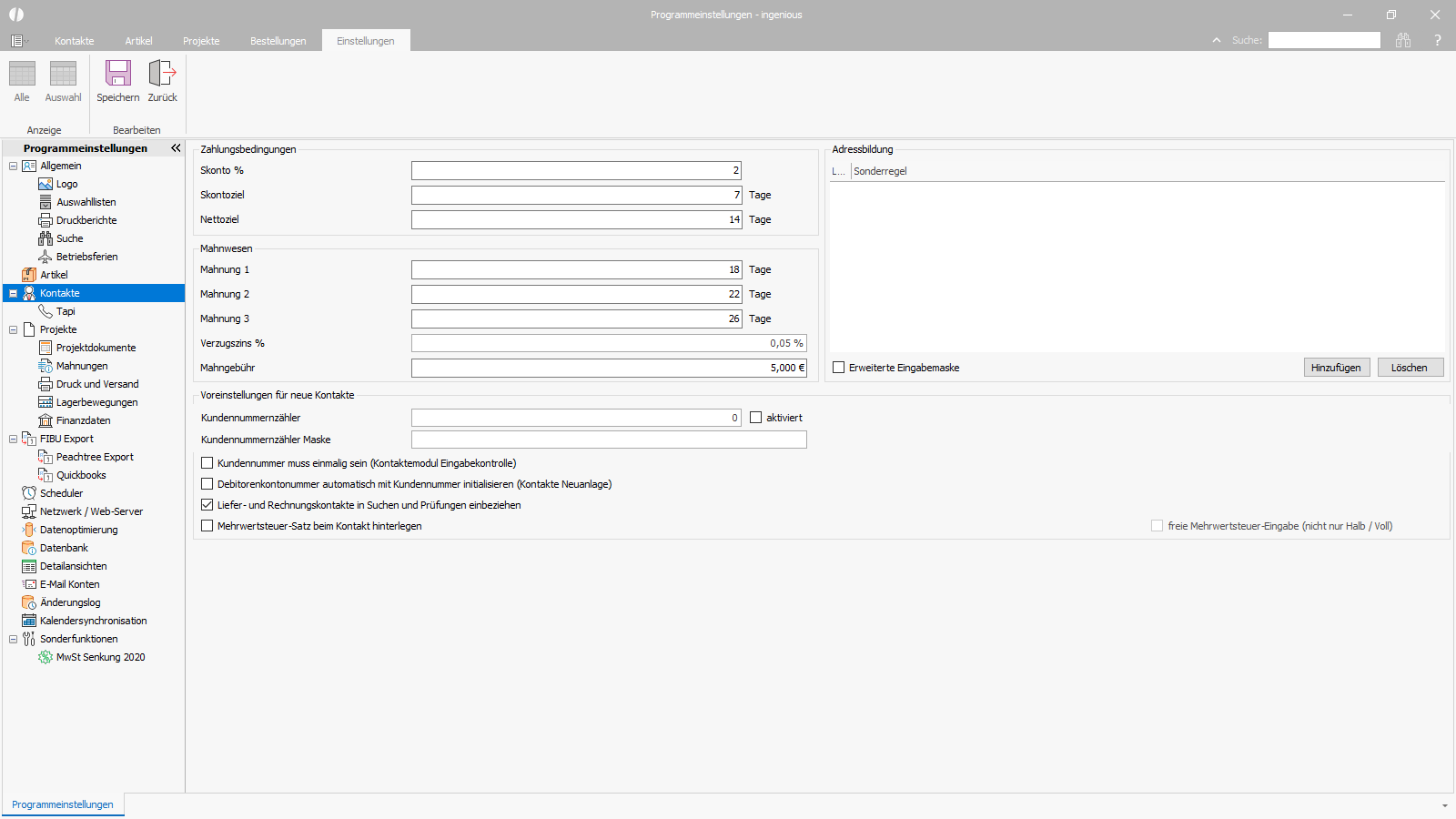The image size is (1456, 819).
Task: Collapse the Sonderfunktionen tree node
Action: (13, 639)
